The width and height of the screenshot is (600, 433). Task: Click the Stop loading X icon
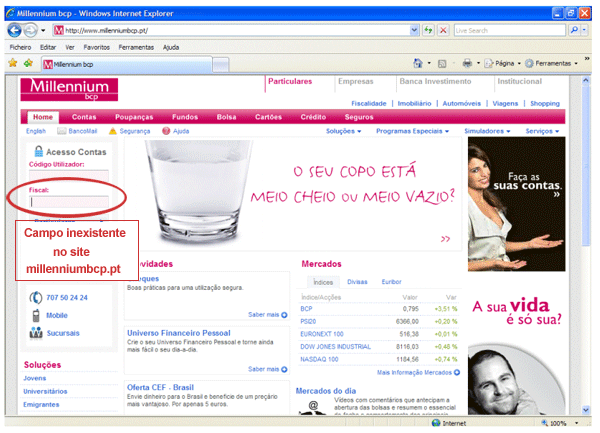[442, 31]
